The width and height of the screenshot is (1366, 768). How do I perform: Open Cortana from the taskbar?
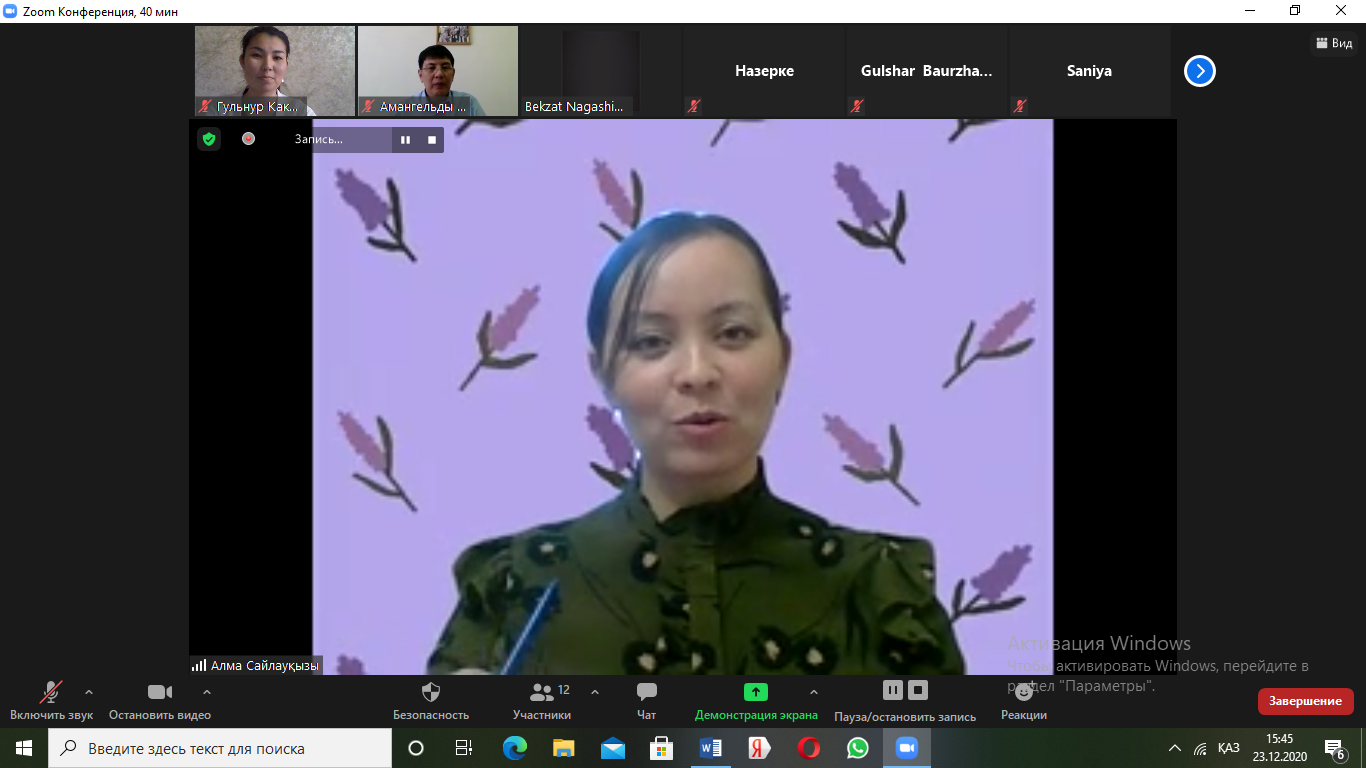click(416, 748)
